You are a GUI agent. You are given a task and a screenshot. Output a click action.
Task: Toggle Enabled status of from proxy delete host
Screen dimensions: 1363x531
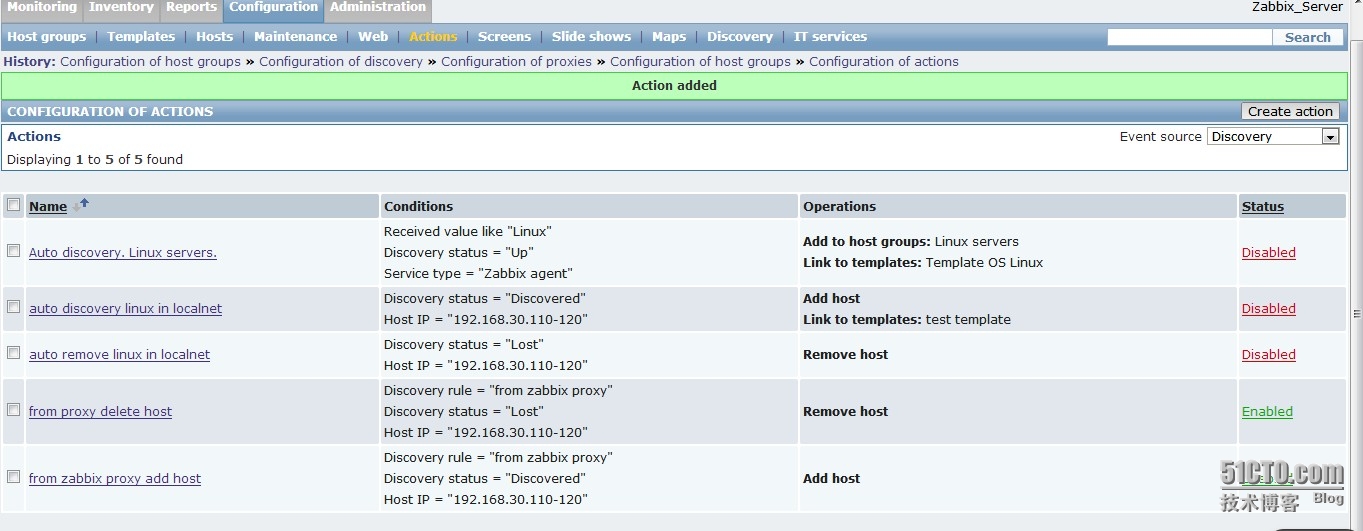[1267, 412]
